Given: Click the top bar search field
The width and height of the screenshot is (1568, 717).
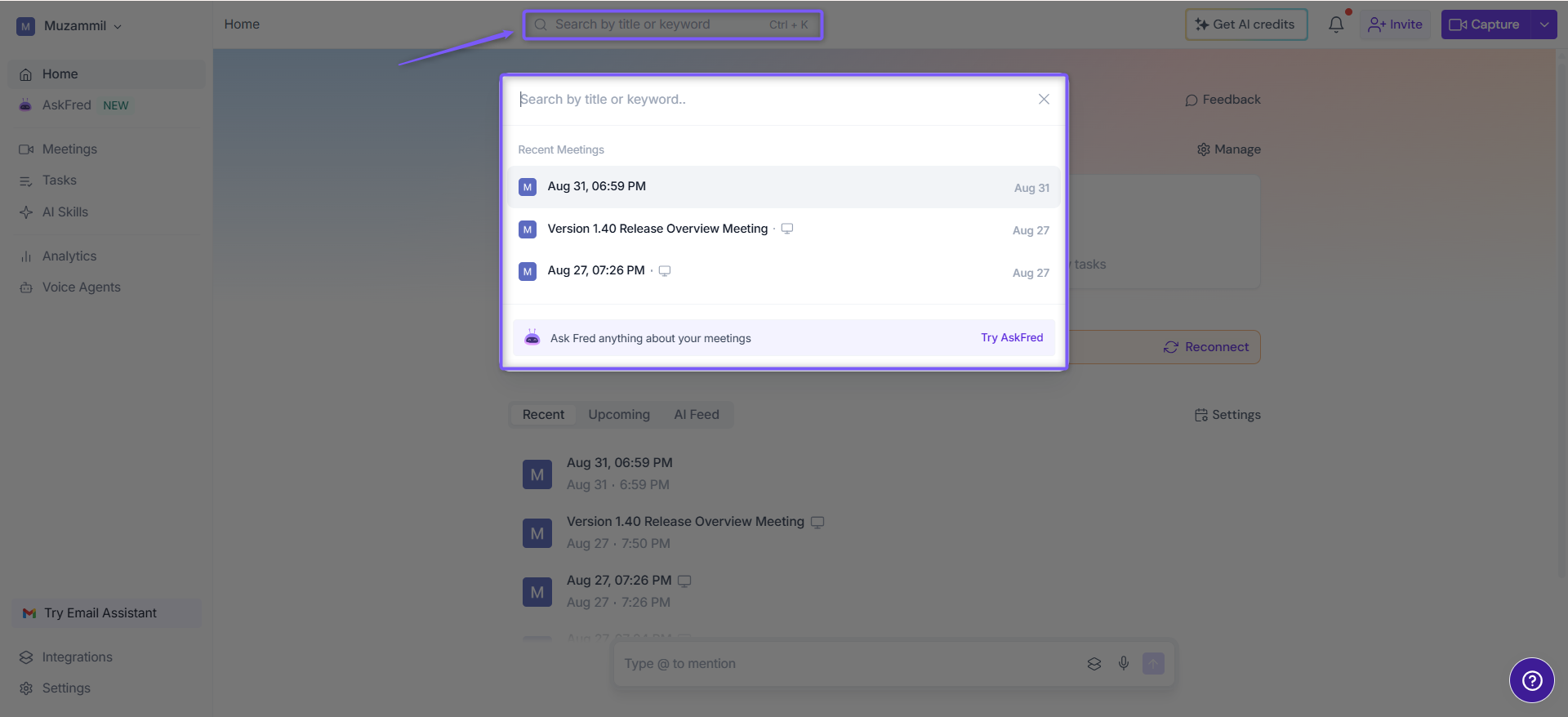Looking at the screenshot, I should pyautogui.click(x=673, y=24).
